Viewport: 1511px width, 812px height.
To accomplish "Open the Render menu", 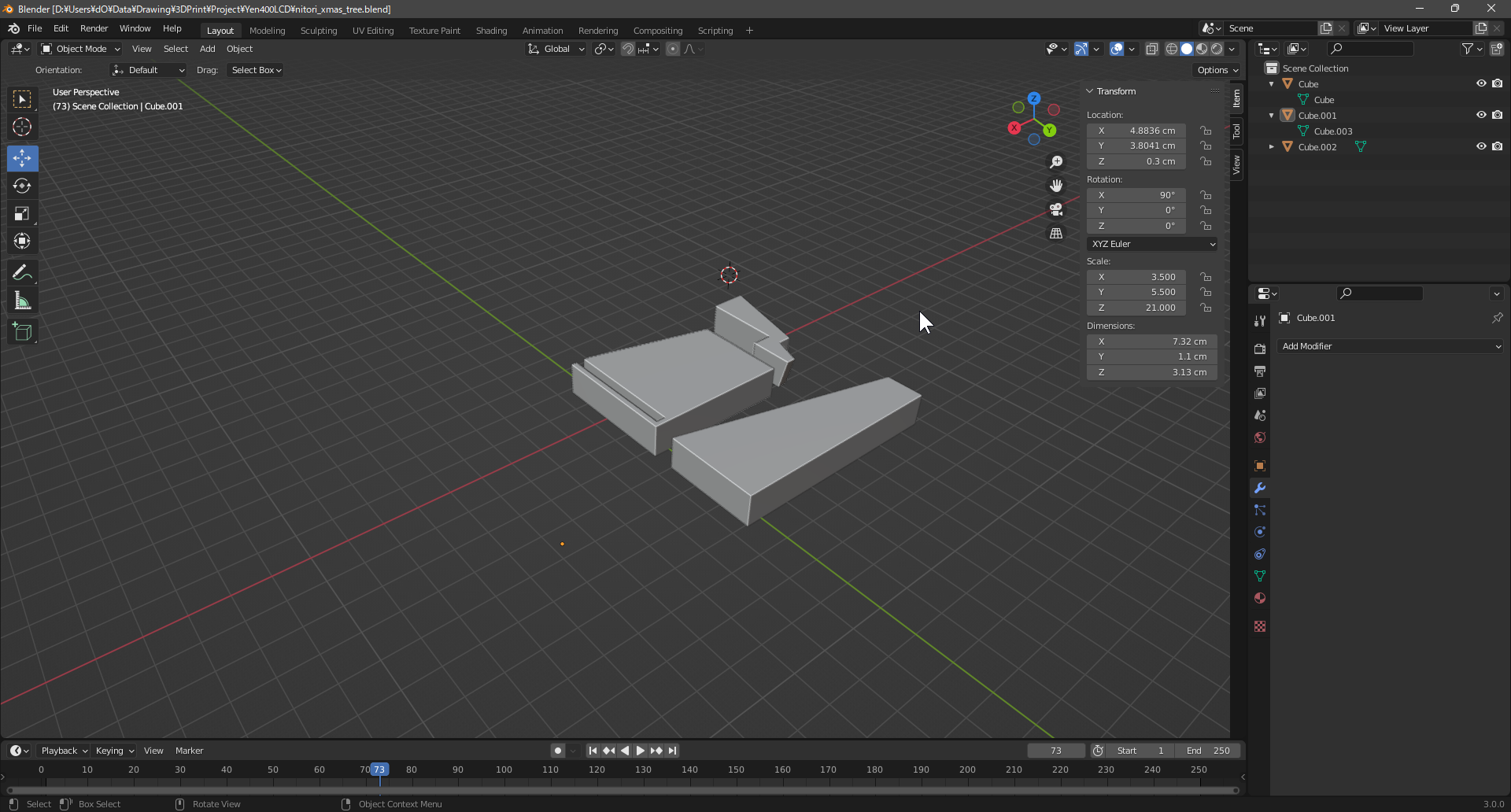I will [94, 28].
